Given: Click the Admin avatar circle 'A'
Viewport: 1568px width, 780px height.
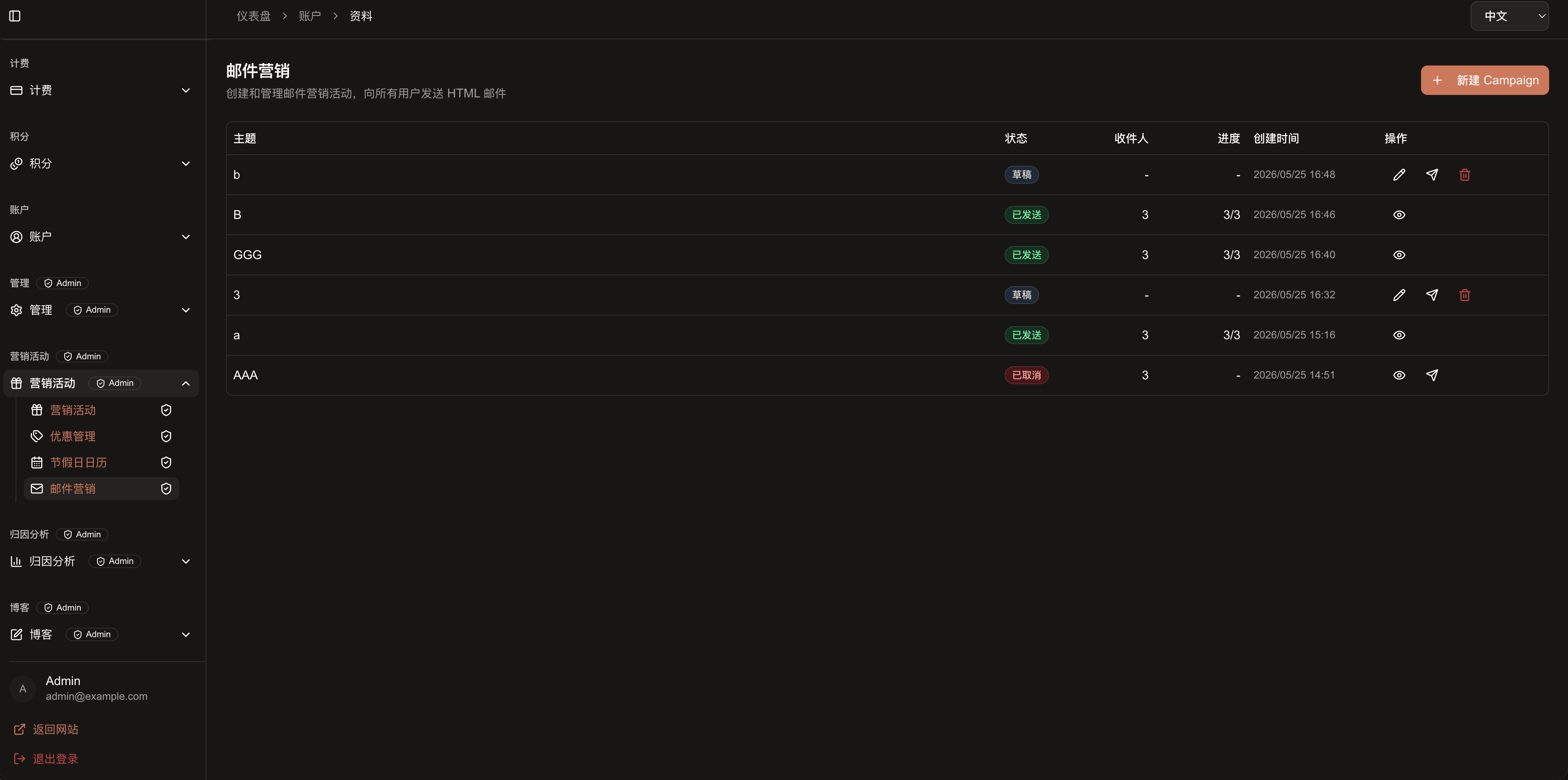Looking at the screenshot, I should tap(23, 689).
